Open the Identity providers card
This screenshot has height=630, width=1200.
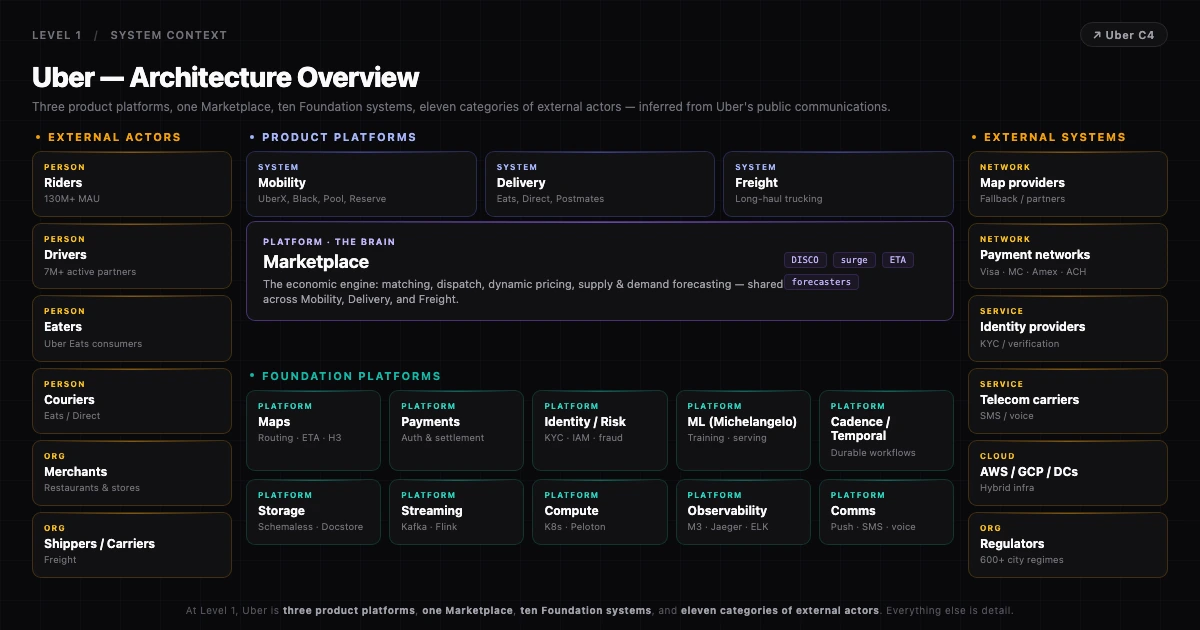click(1068, 328)
